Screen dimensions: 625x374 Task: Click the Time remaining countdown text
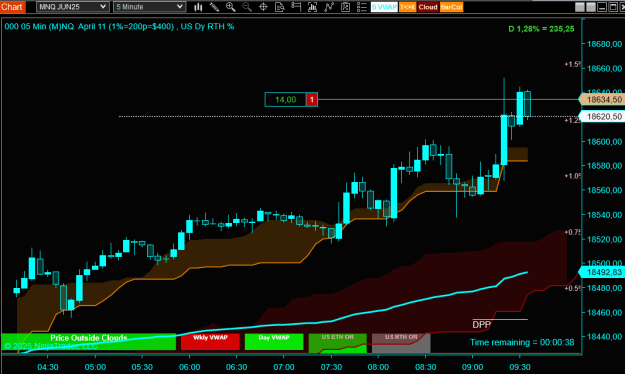tap(522, 343)
